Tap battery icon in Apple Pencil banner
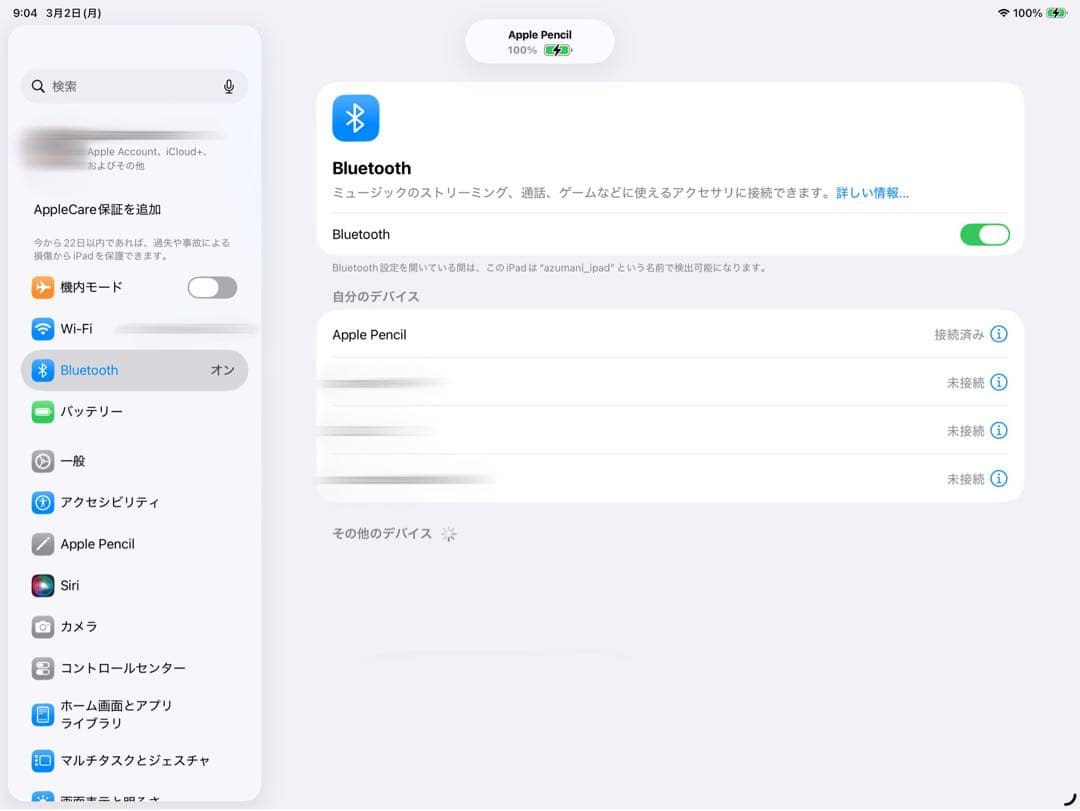Image resolution: width=1080 pixels, height=811 pixels. [x=558, y=50]
